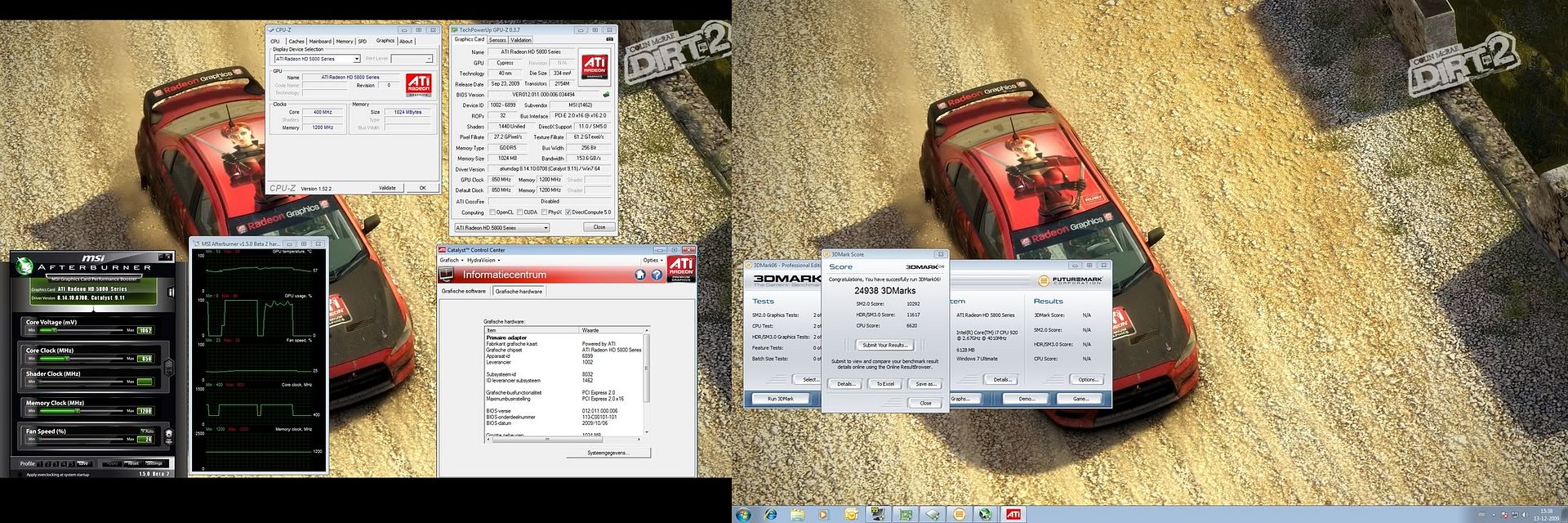Open the CPU-Z About tab

tap(406, 41)
